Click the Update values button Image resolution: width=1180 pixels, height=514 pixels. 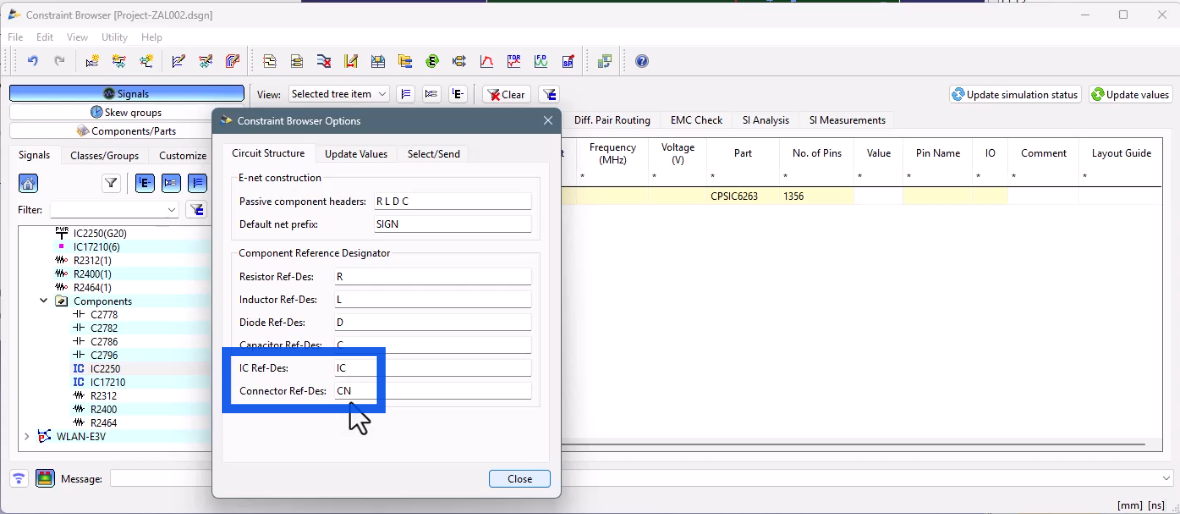tap(1130, 94)
